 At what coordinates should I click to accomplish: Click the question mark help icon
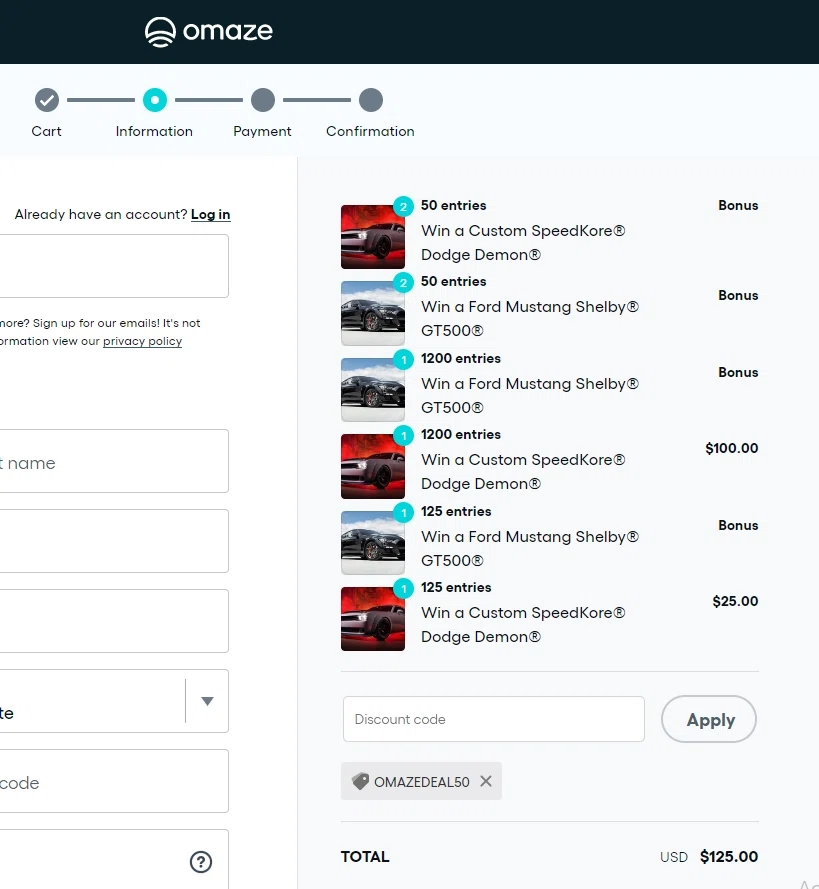pos(201,862)
